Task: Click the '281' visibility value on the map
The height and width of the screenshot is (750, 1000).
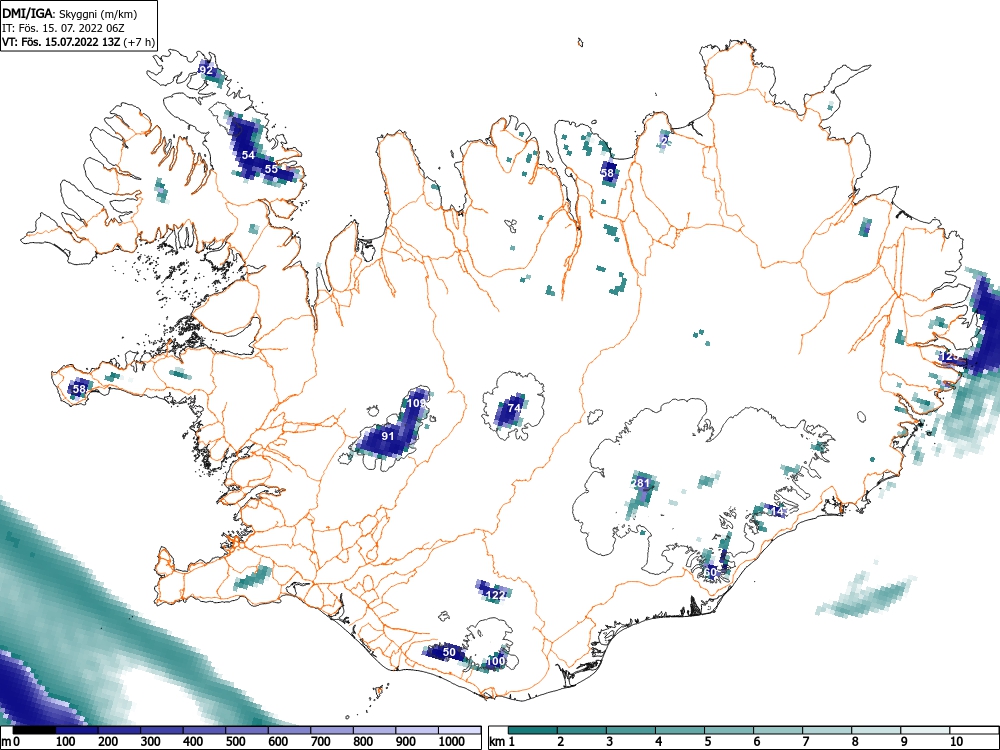Action: (640, 483)
